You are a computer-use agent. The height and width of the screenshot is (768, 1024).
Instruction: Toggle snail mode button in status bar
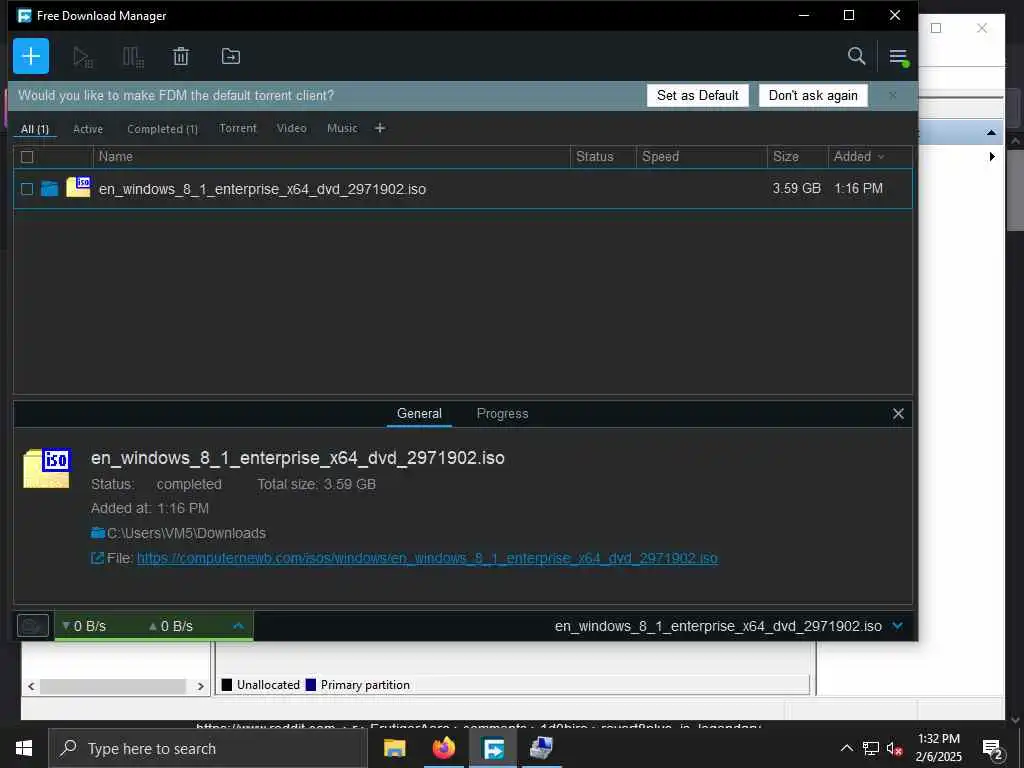(x=33, y=626)
